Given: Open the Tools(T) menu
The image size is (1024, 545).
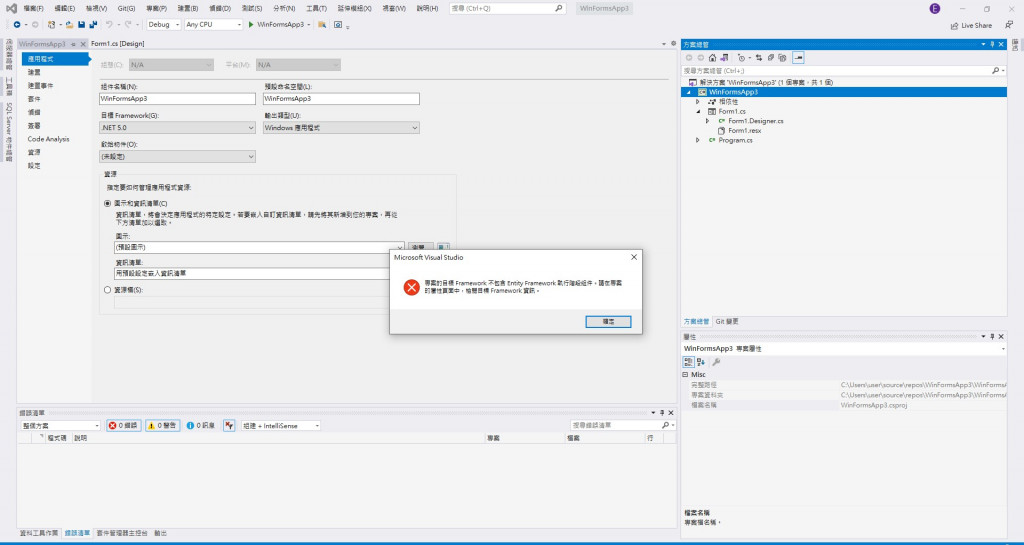Looking at the screenshot, I should (317, 8).
